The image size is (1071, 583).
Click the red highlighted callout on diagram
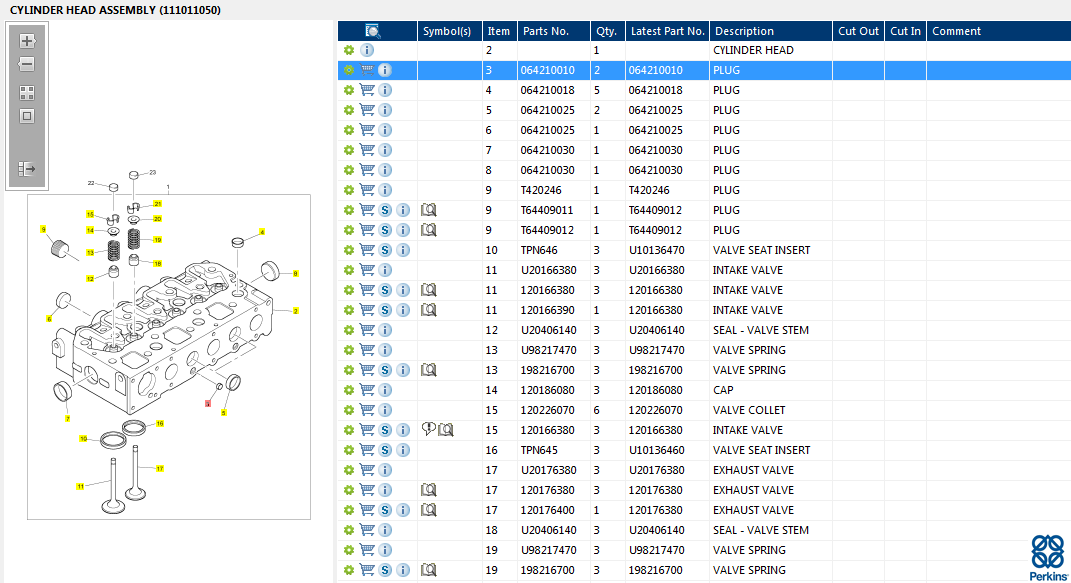(208, 403)
